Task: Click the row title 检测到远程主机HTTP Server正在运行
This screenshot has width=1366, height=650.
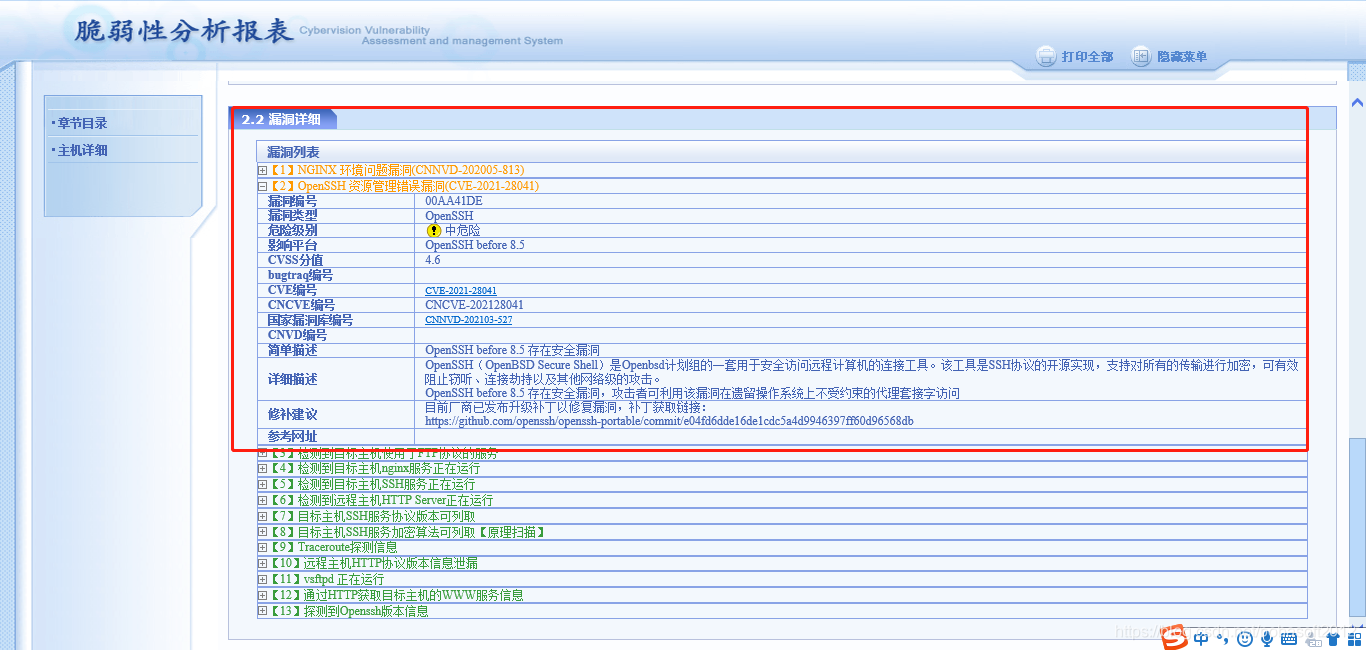Action: click(x=395, y=500)
